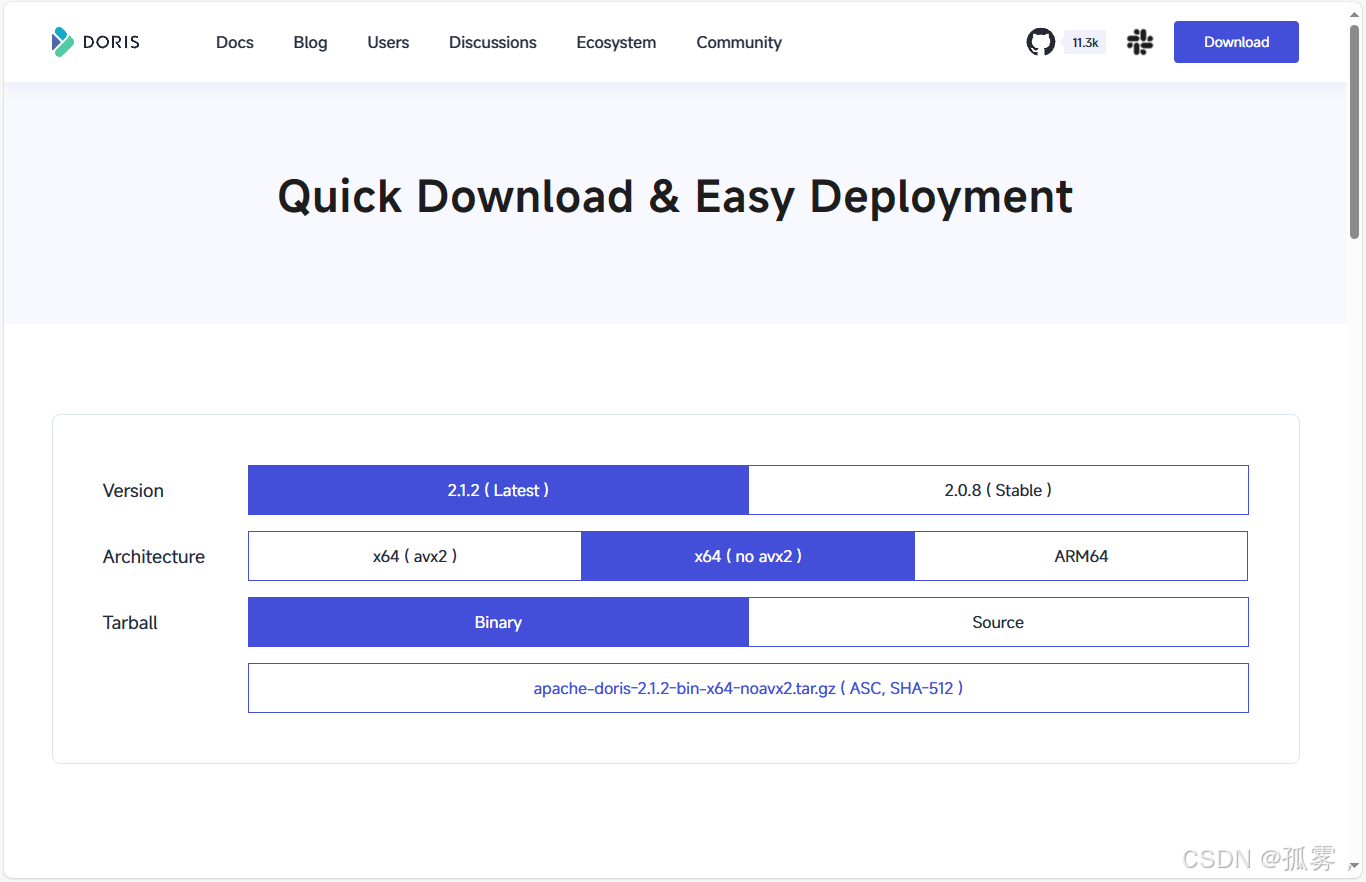Click the page's vertical scrollbar thumb
The height and width of the screenshot is (882, 1366).
click(1355, 130)
